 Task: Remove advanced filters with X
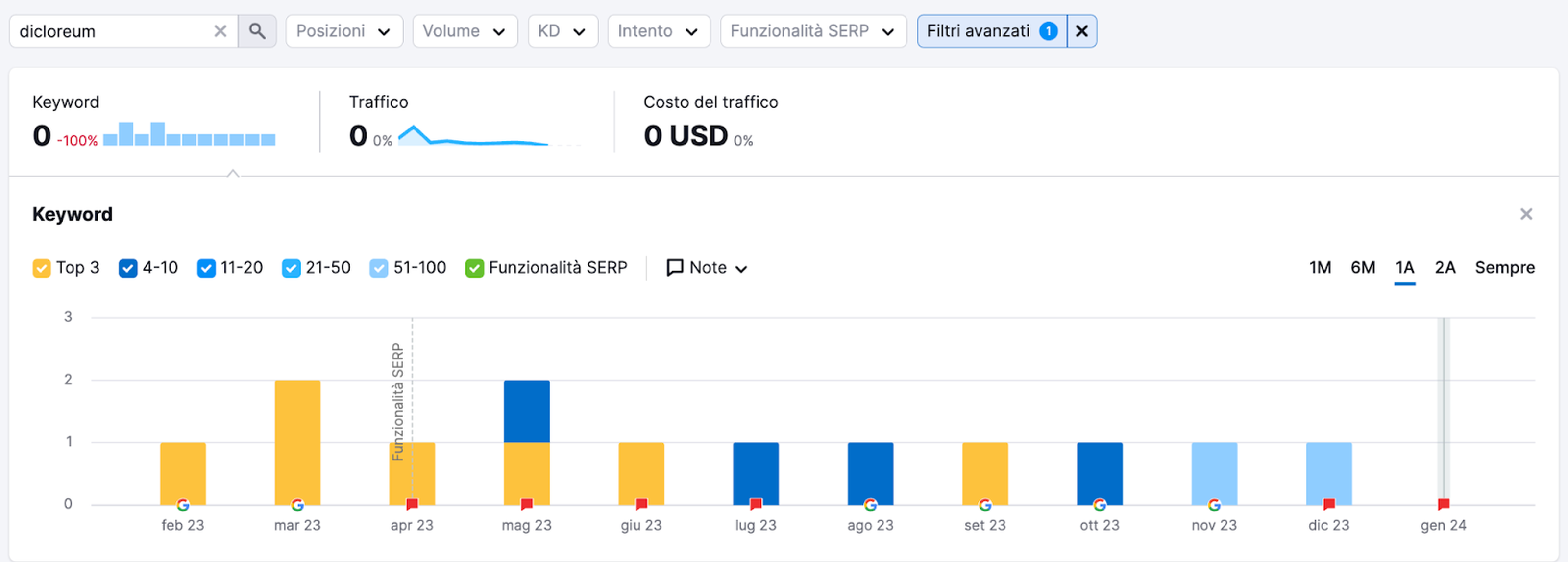point(1081,31)
